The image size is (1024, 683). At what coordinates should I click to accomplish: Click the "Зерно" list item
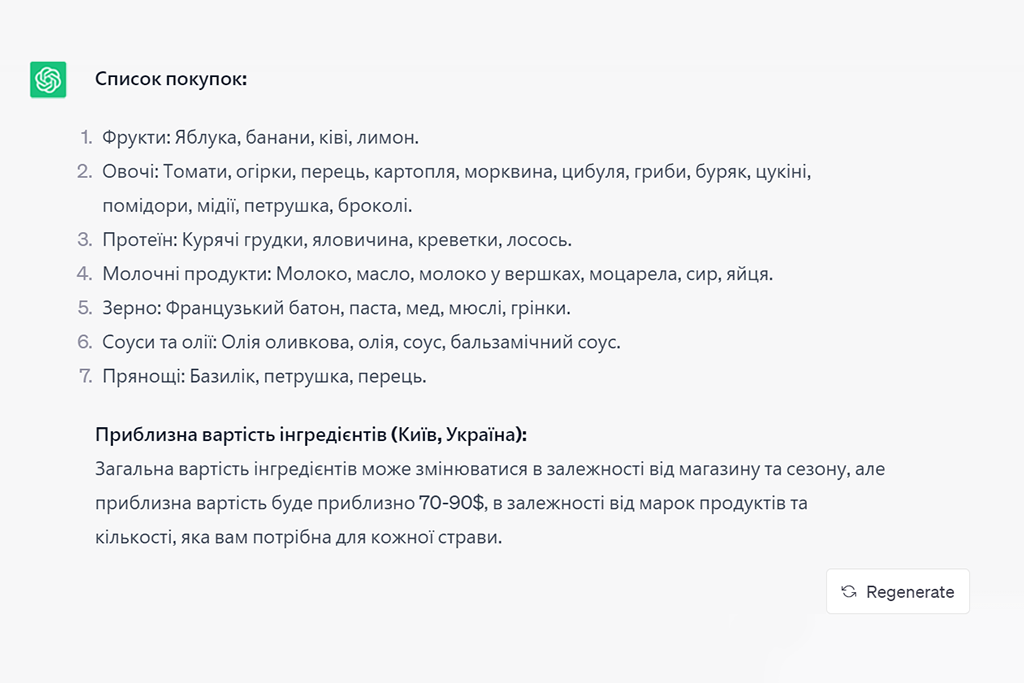point(336,308)
